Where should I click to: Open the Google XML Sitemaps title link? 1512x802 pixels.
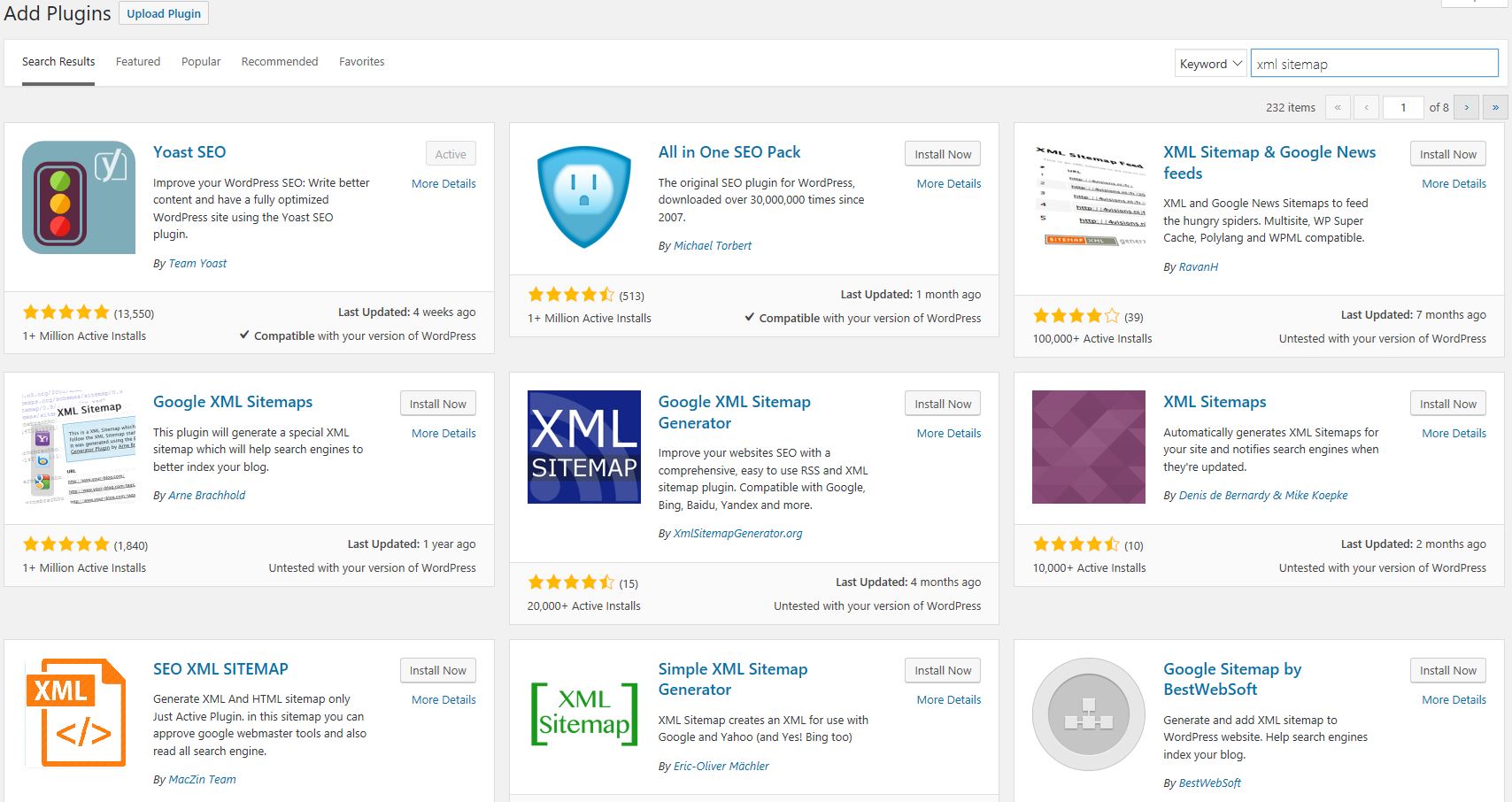(233, 402)
